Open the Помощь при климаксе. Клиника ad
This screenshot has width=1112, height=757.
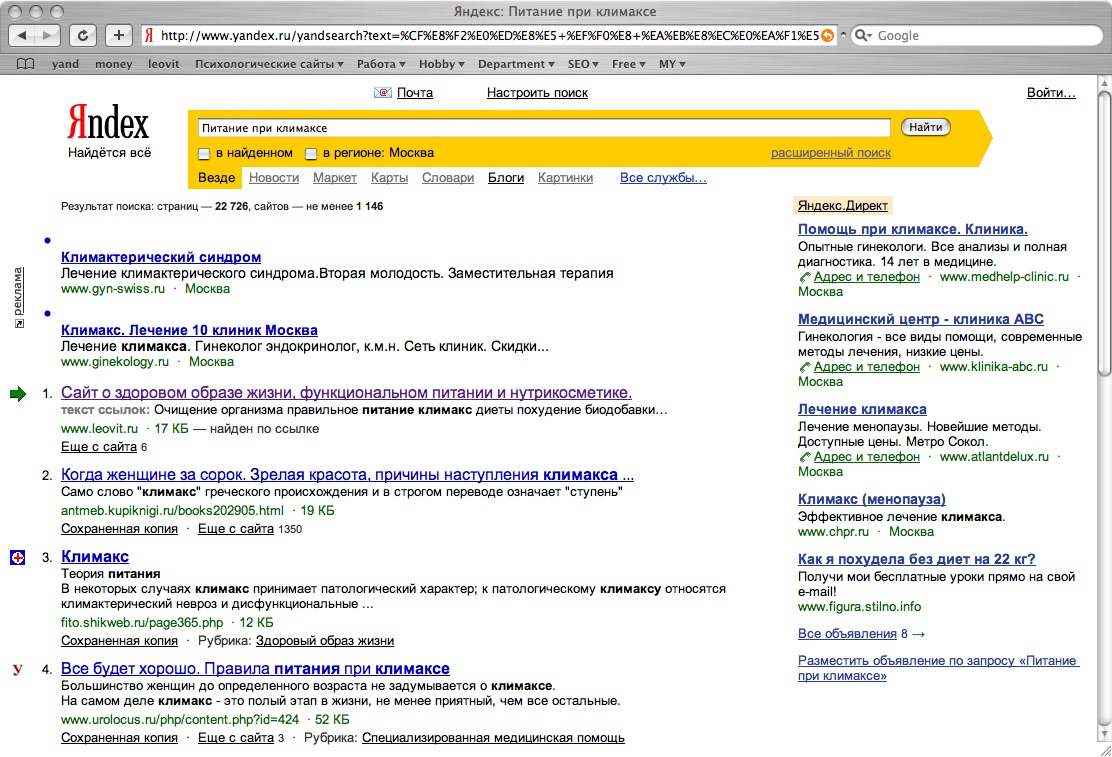913,229
